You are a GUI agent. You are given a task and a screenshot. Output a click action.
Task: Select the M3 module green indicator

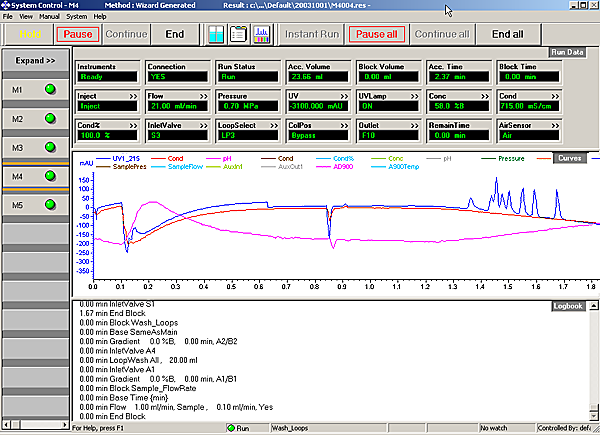49,147
